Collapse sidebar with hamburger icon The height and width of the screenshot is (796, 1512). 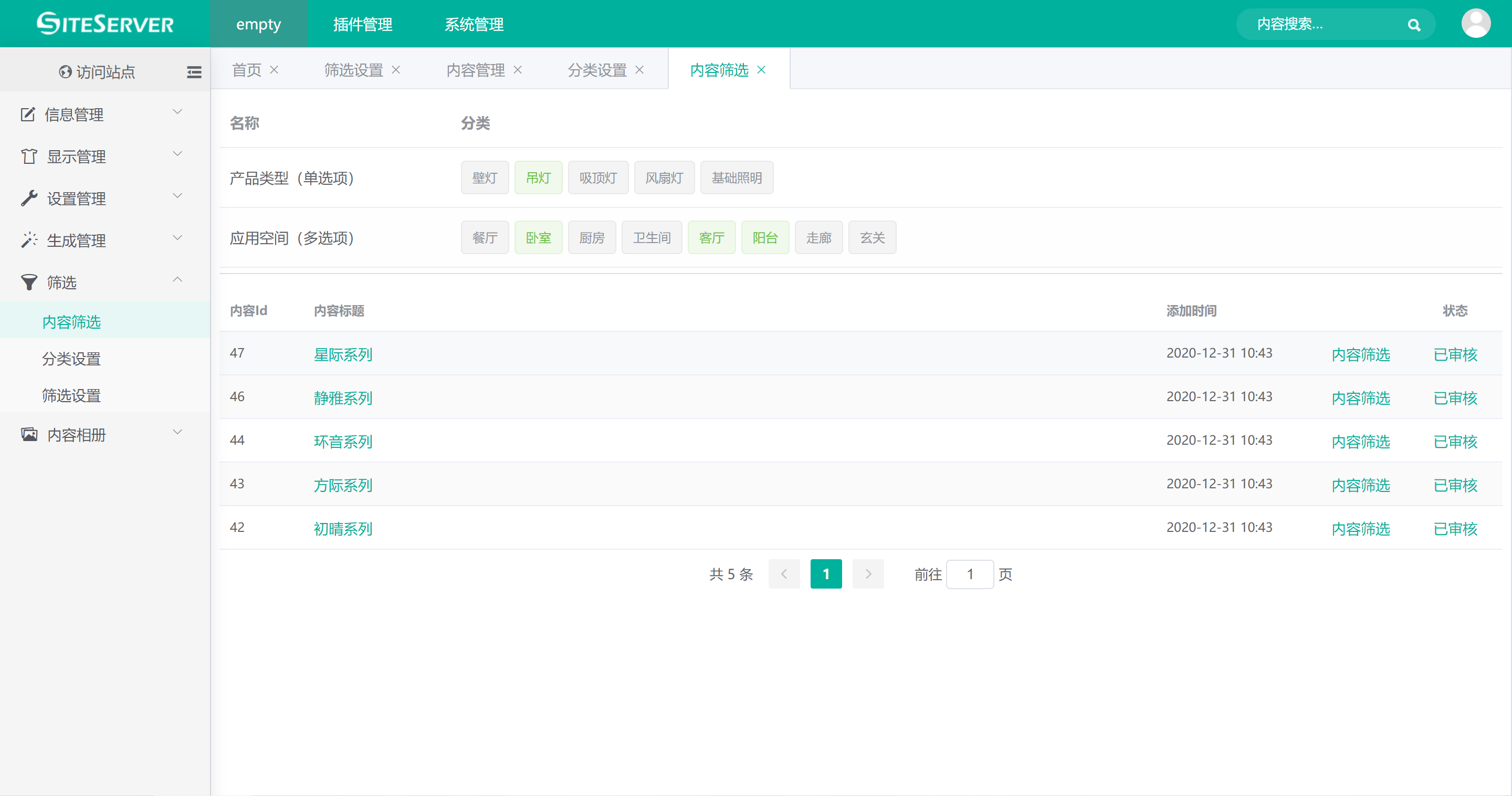click(x=194, y=72)
